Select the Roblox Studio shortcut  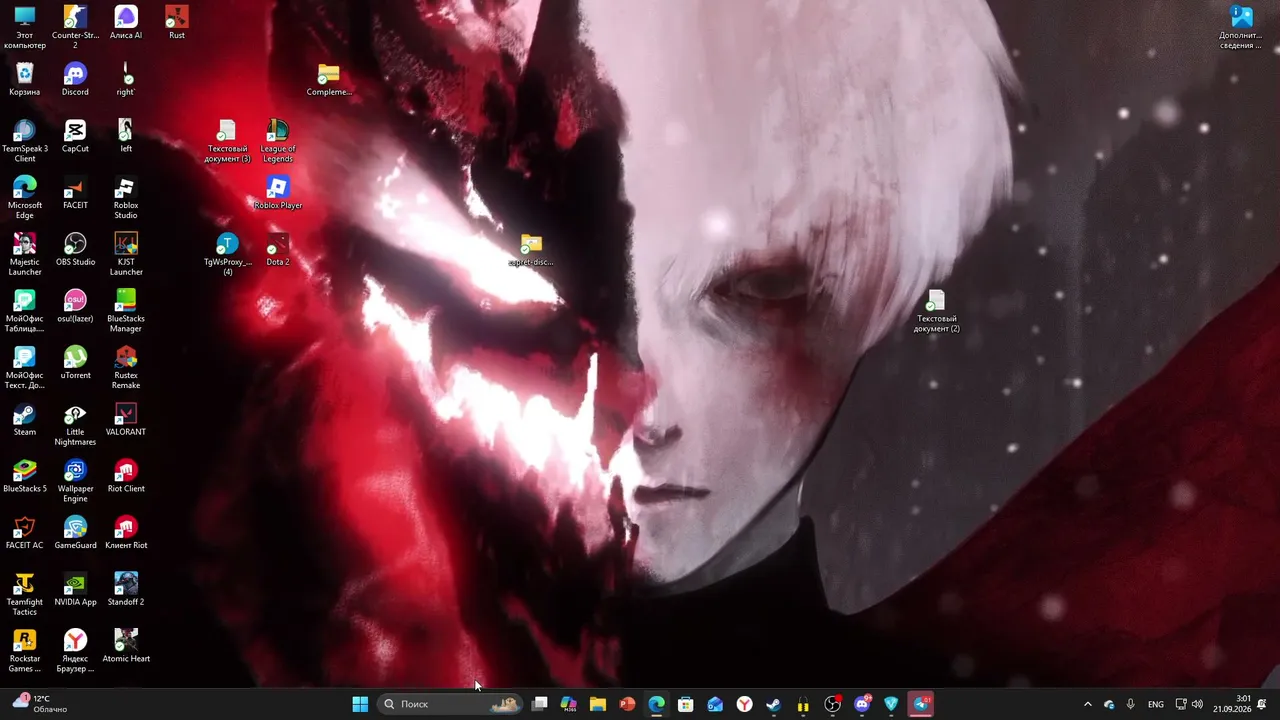coord(126,198)
